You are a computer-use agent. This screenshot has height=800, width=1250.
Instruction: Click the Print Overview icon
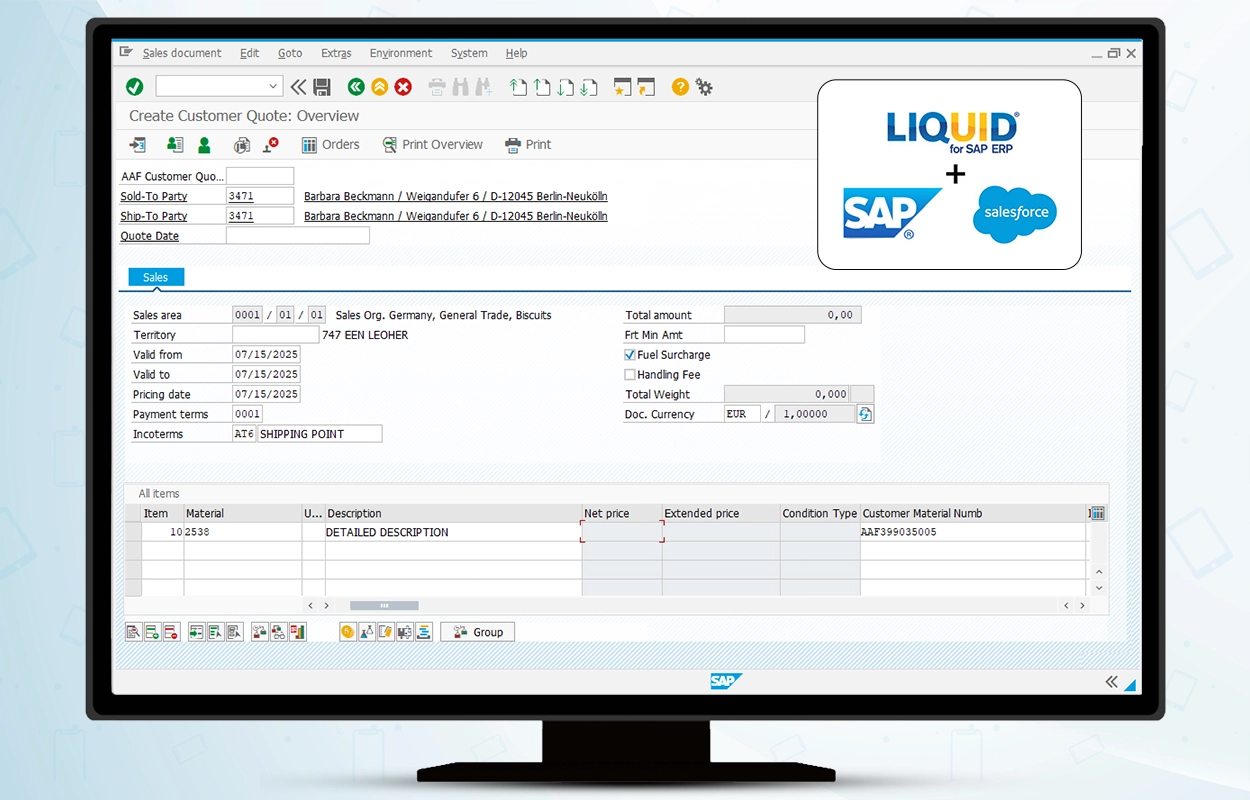390,145
